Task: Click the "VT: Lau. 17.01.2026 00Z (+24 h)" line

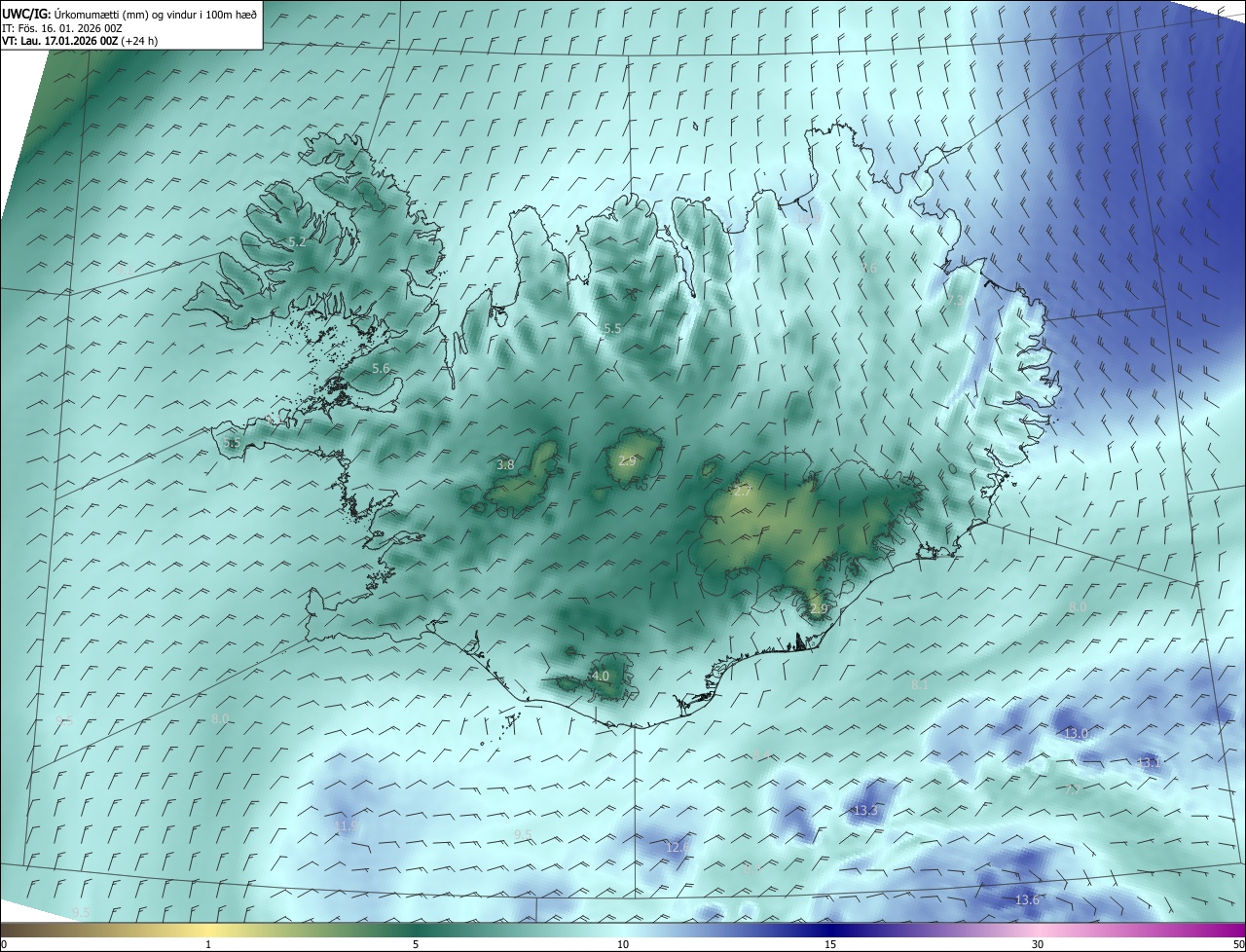Action: click(80, 42)
